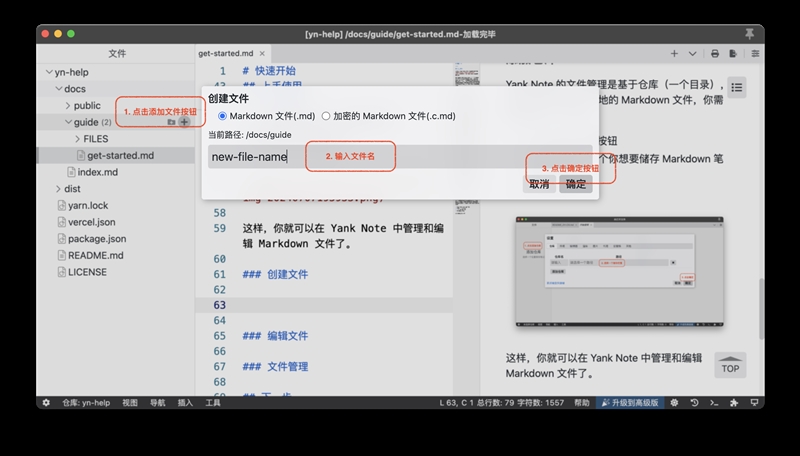Open the 工具 menu
This screenshot has height=456, width=800.
coord(213,402)
